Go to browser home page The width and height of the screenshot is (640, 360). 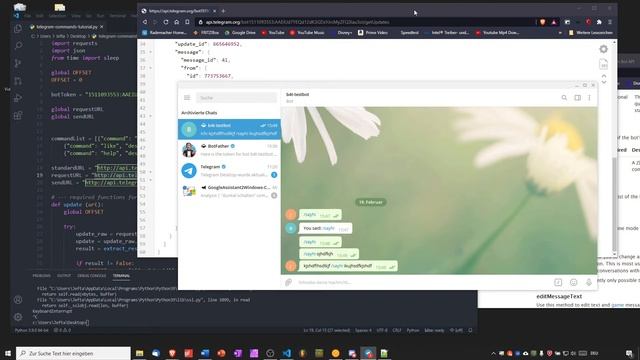[x=176, y=22]
